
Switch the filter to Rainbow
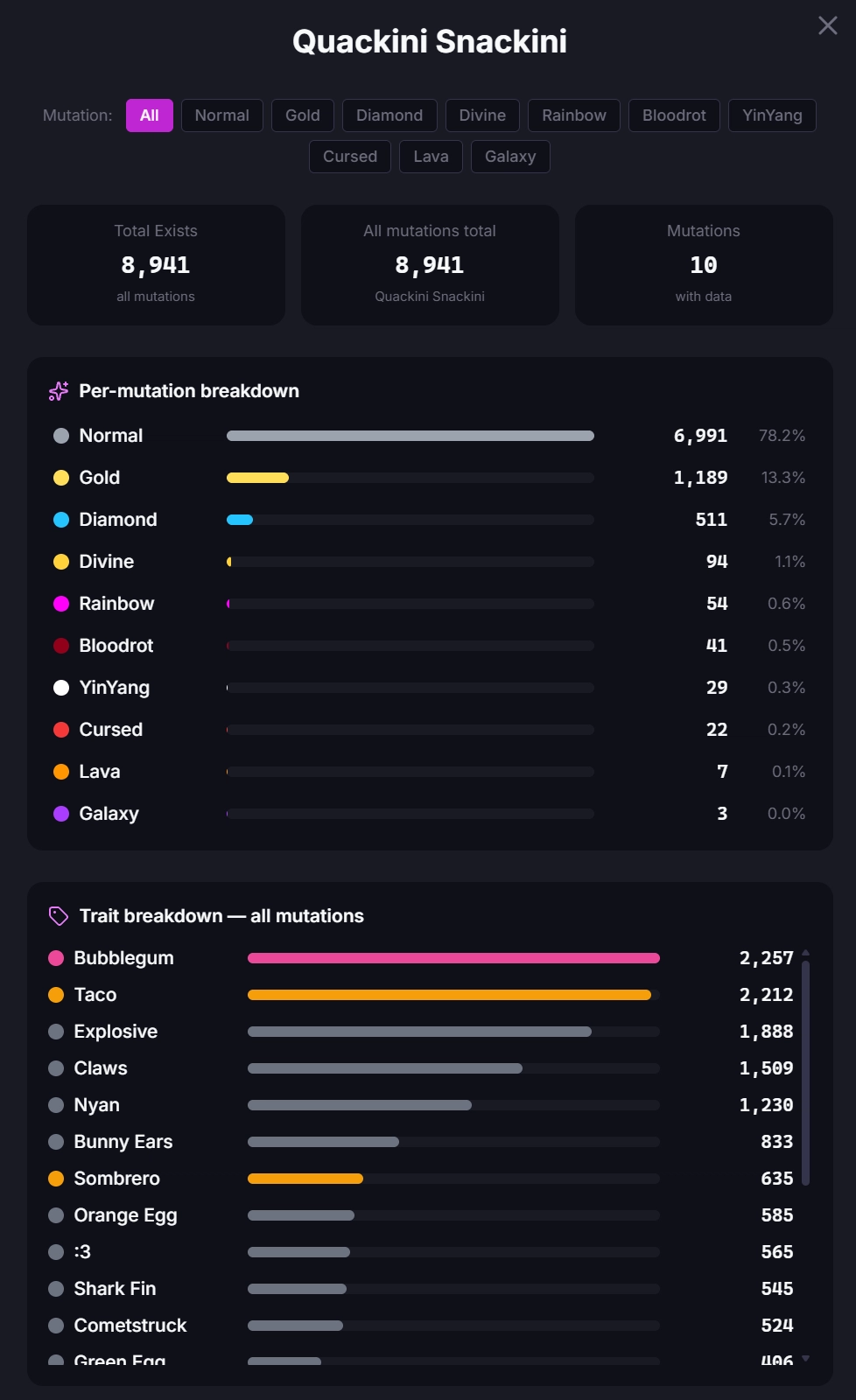pos(574,115)
